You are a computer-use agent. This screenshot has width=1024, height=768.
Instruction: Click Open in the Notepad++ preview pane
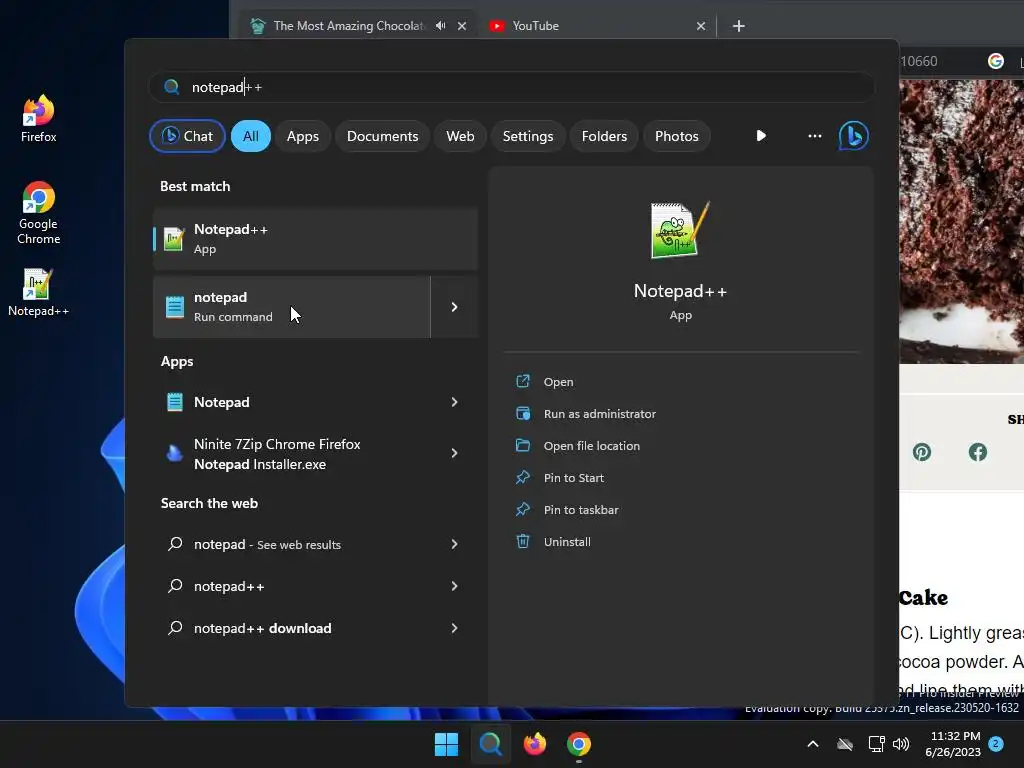tap(558, 382)
